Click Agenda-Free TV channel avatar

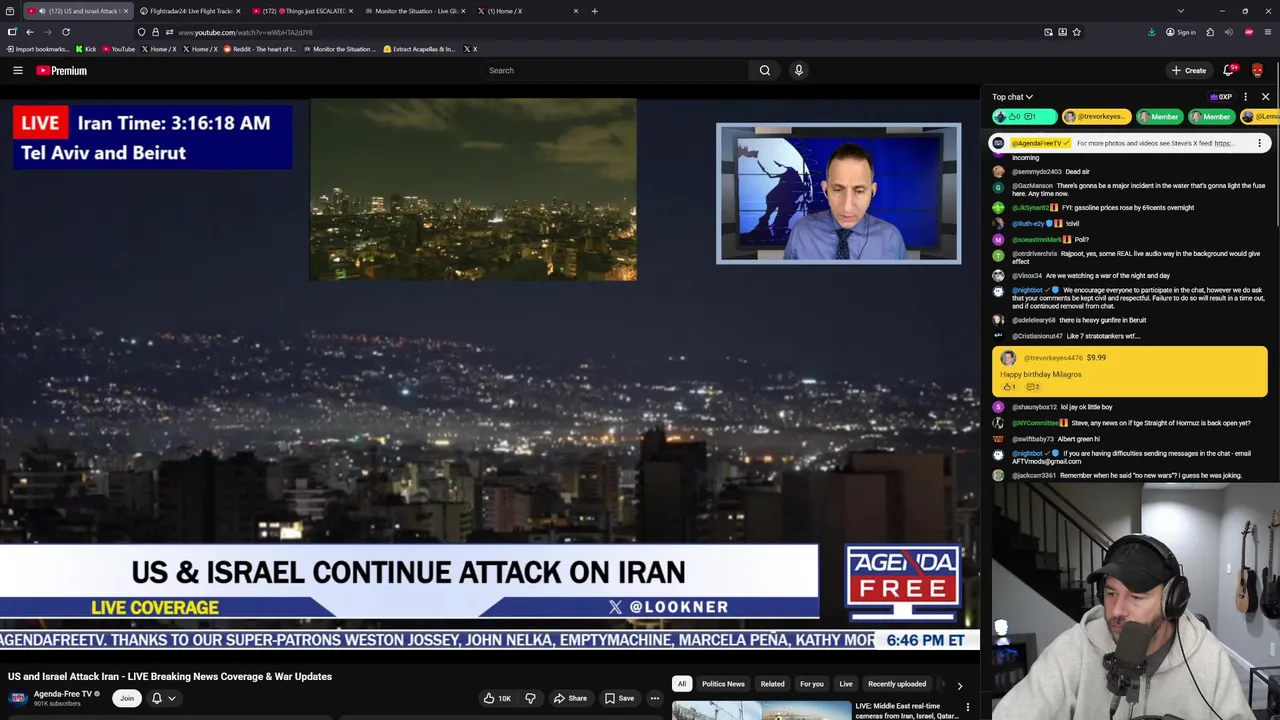click(x=18, y=698)
